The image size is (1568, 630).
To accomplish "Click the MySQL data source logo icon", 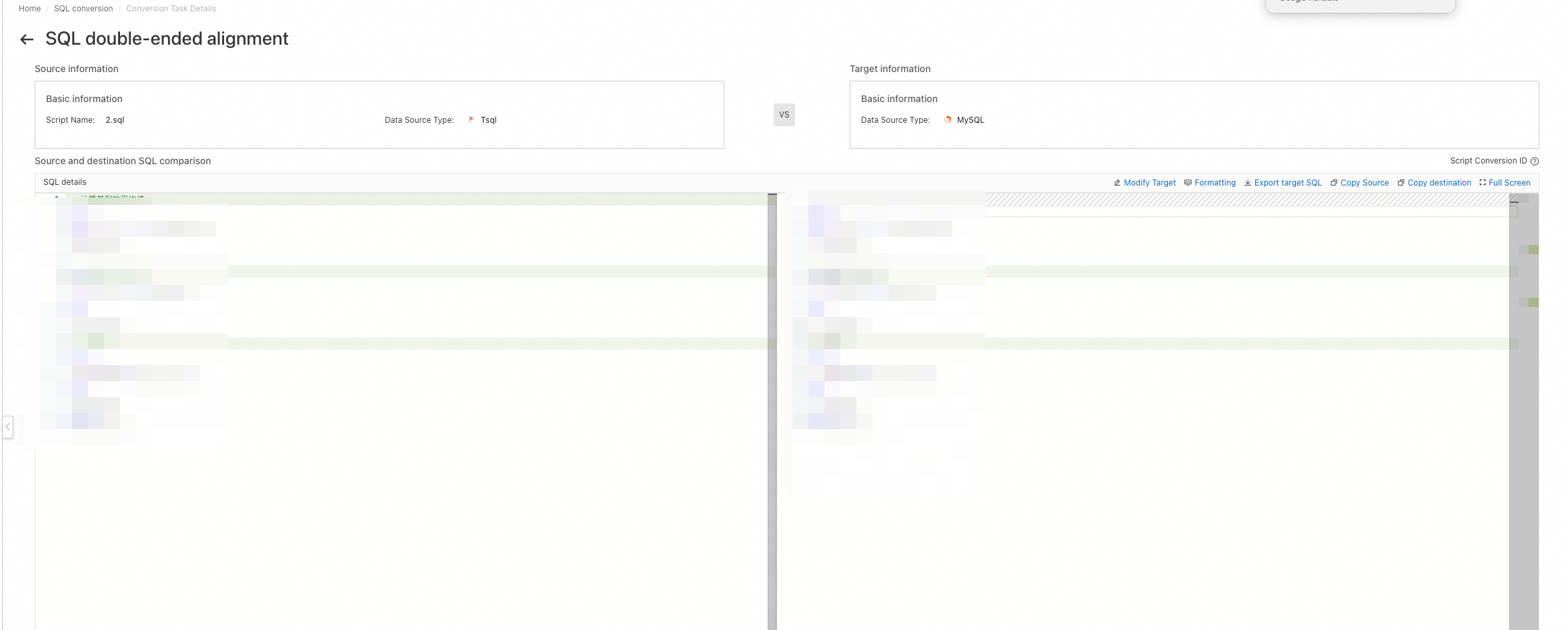I will (x=948, y=119).
